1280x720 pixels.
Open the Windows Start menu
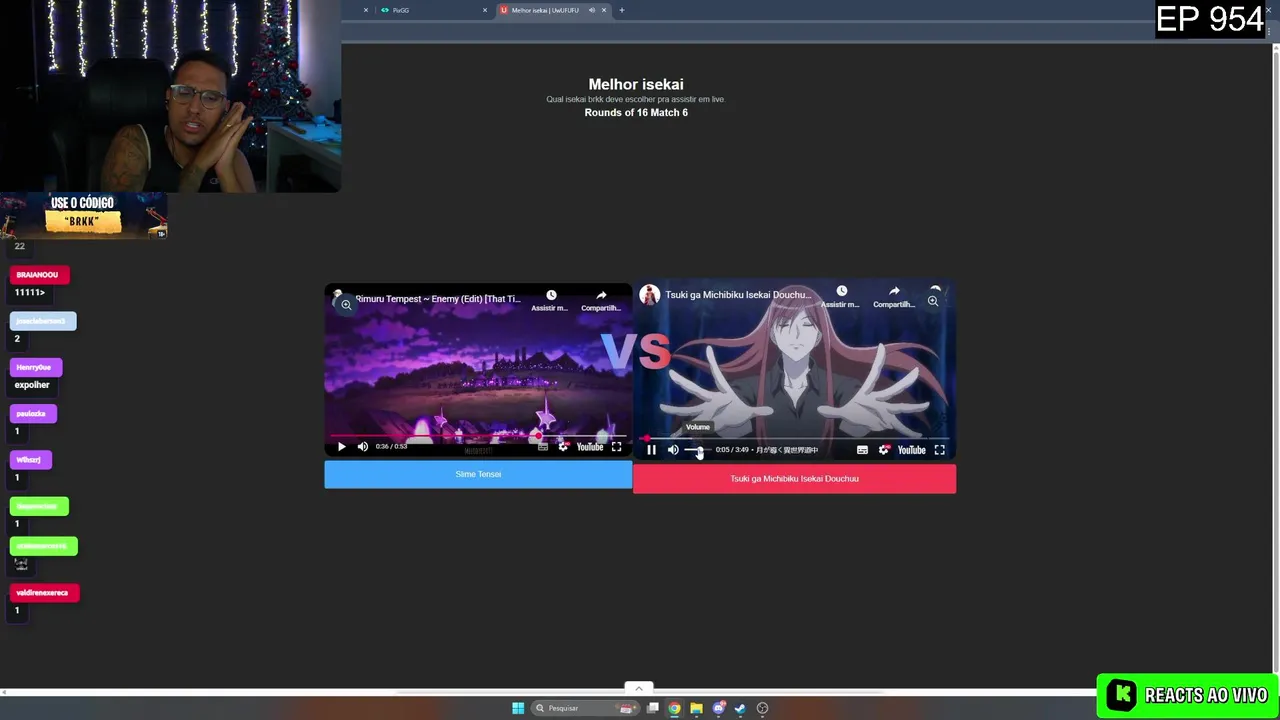518,708
